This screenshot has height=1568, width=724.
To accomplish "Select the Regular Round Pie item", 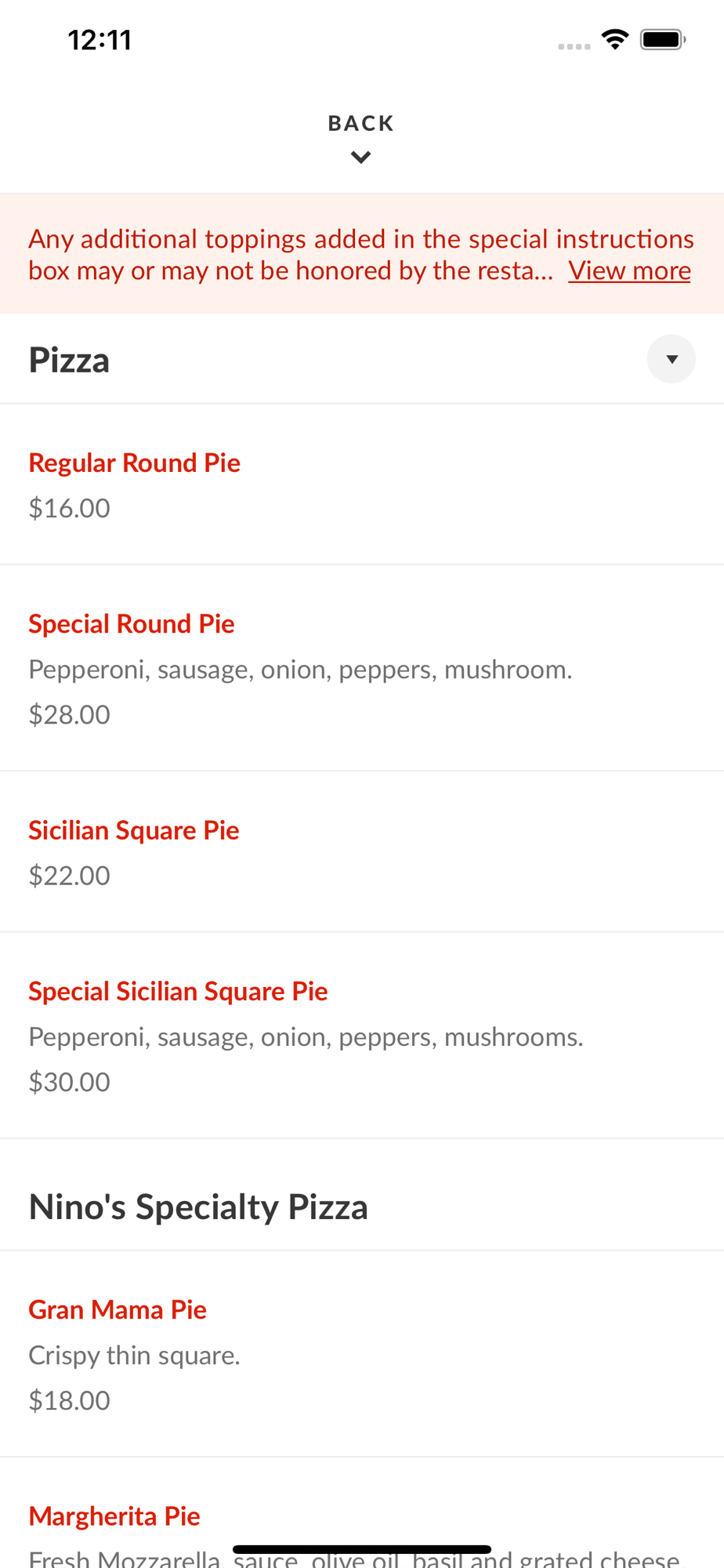I will 134,463.
